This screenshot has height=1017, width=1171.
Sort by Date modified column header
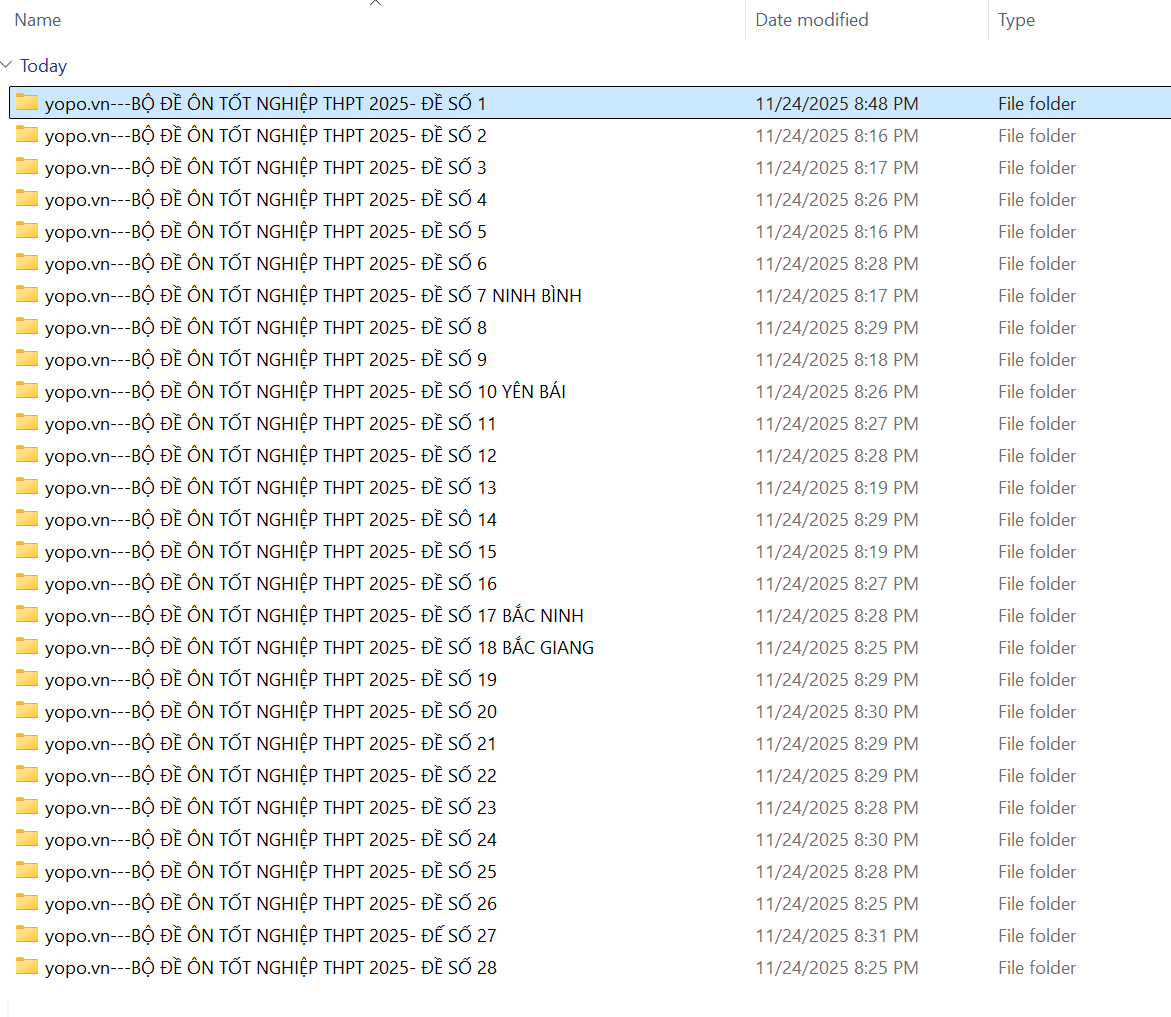click(811, 20)
